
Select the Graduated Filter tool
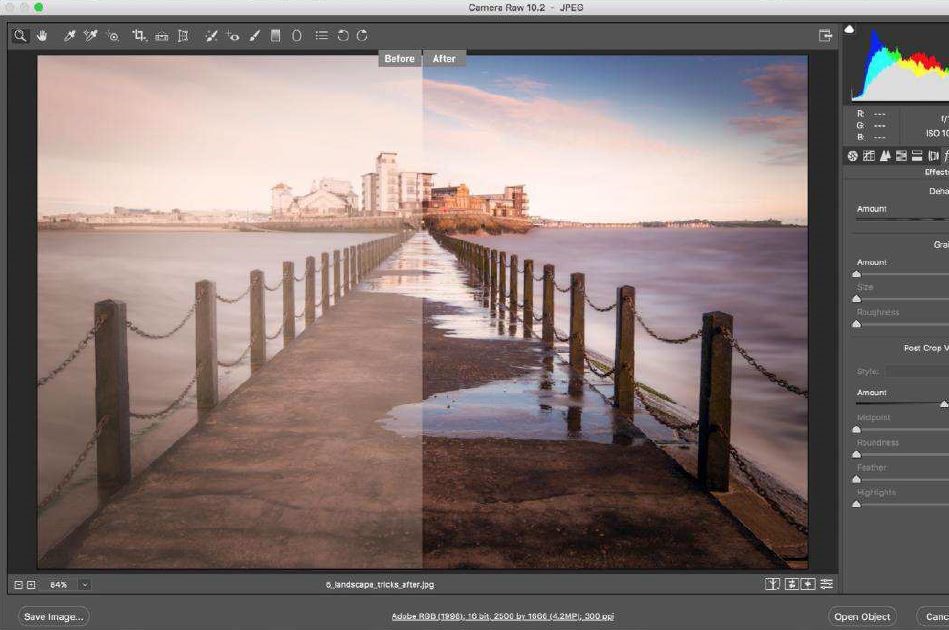point(275,36)
